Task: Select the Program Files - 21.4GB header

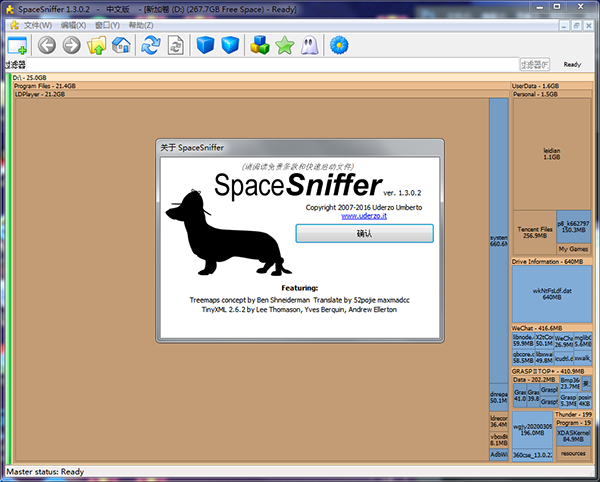Action: click(261, 86)
